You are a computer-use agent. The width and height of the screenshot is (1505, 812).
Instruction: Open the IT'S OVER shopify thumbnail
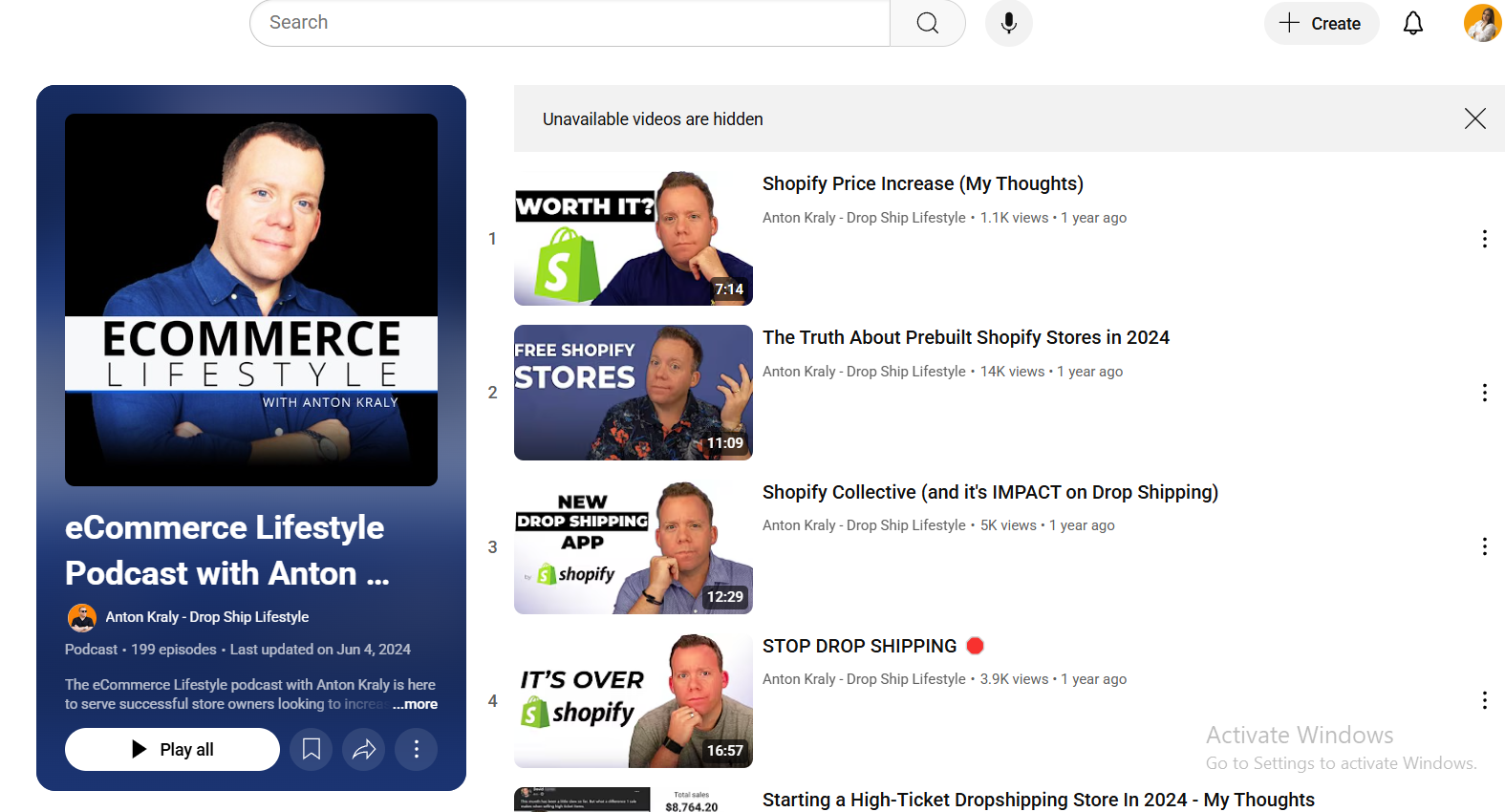(x=634, y=700)
